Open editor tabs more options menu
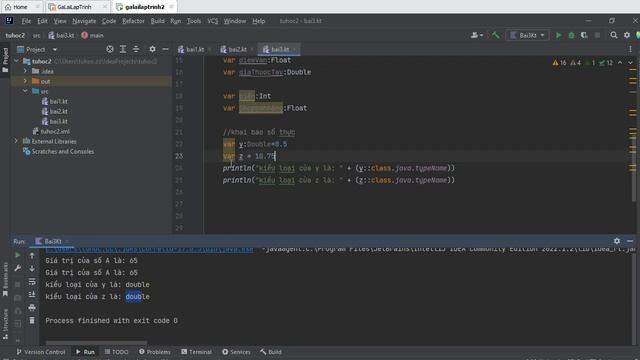The image size is (640, 360). coord(630,49)
